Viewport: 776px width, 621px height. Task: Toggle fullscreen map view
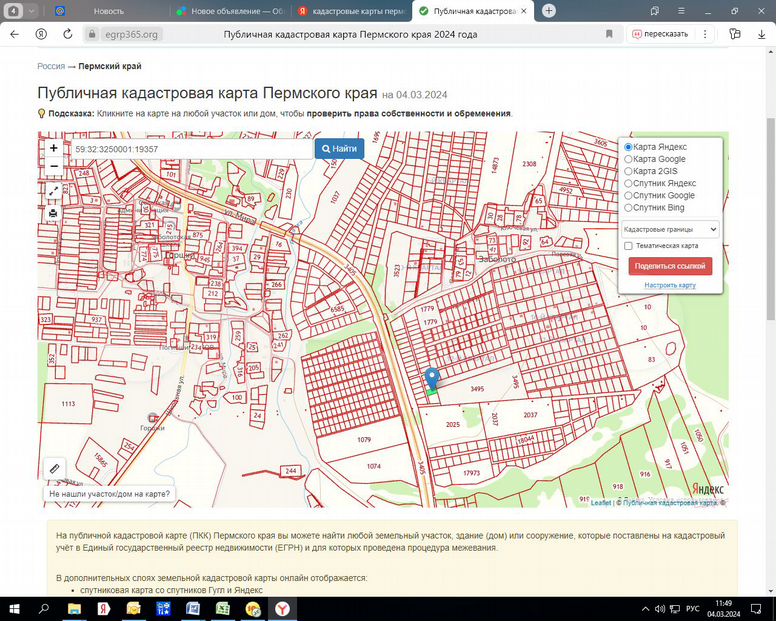54,190
